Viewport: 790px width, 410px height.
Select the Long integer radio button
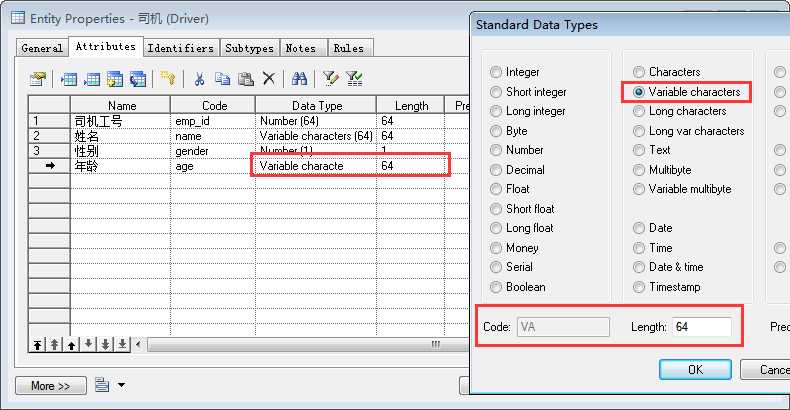tap(496, 111)
